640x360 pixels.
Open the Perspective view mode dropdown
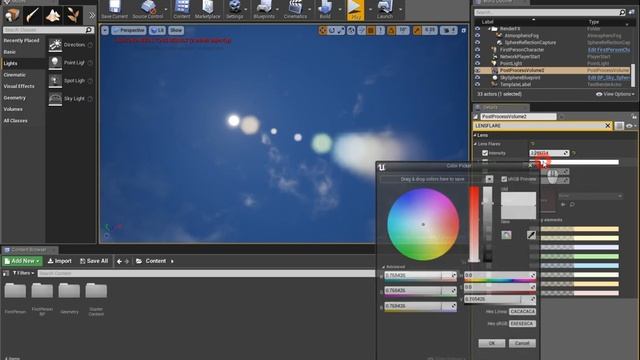click(129, 30)
